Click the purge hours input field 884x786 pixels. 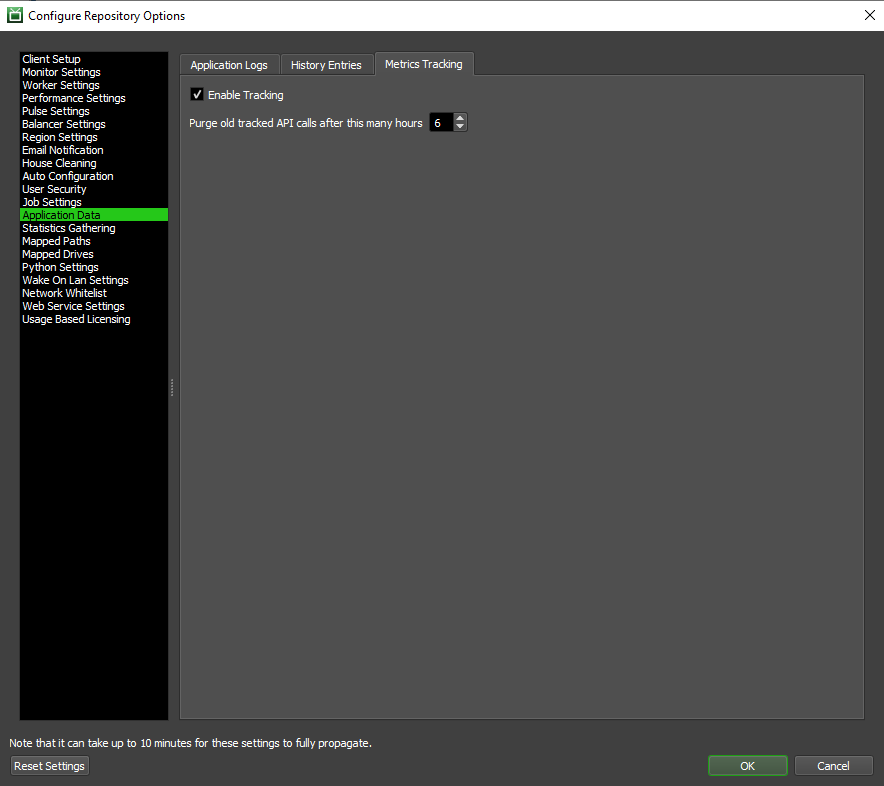pyautogui.click(x=441, y=122)
